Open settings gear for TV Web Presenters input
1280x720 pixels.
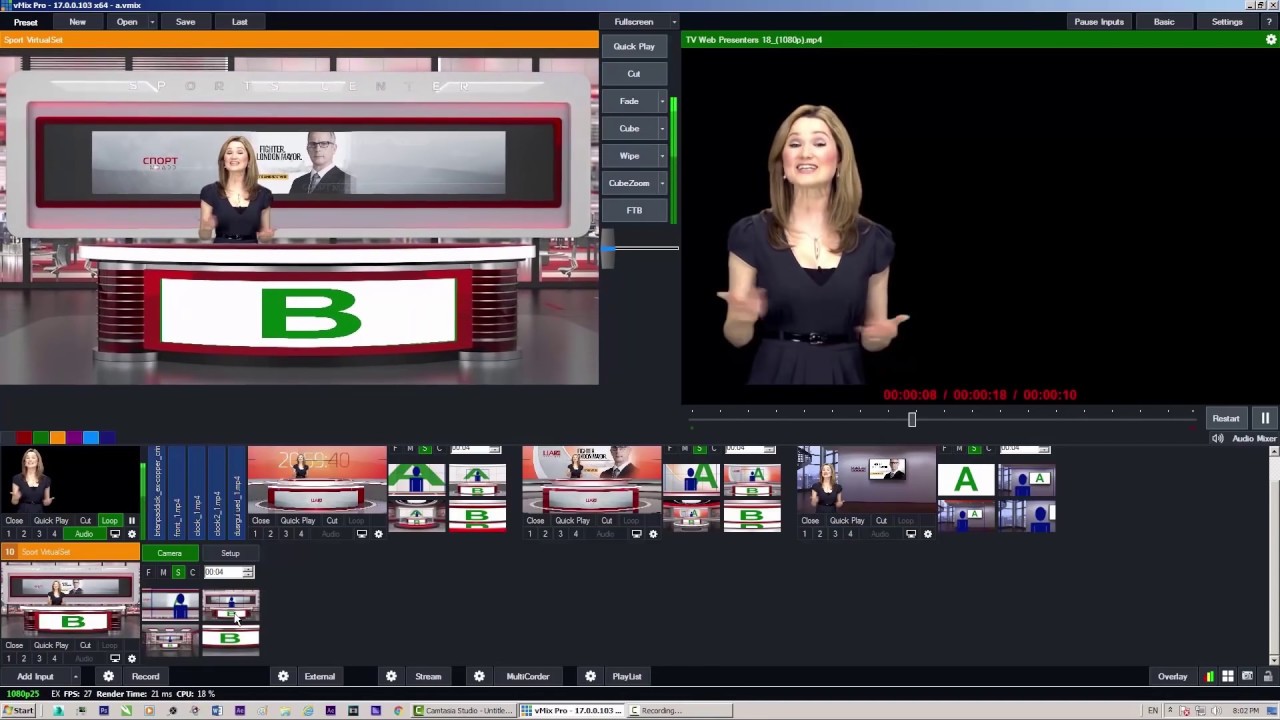(131, 534)
